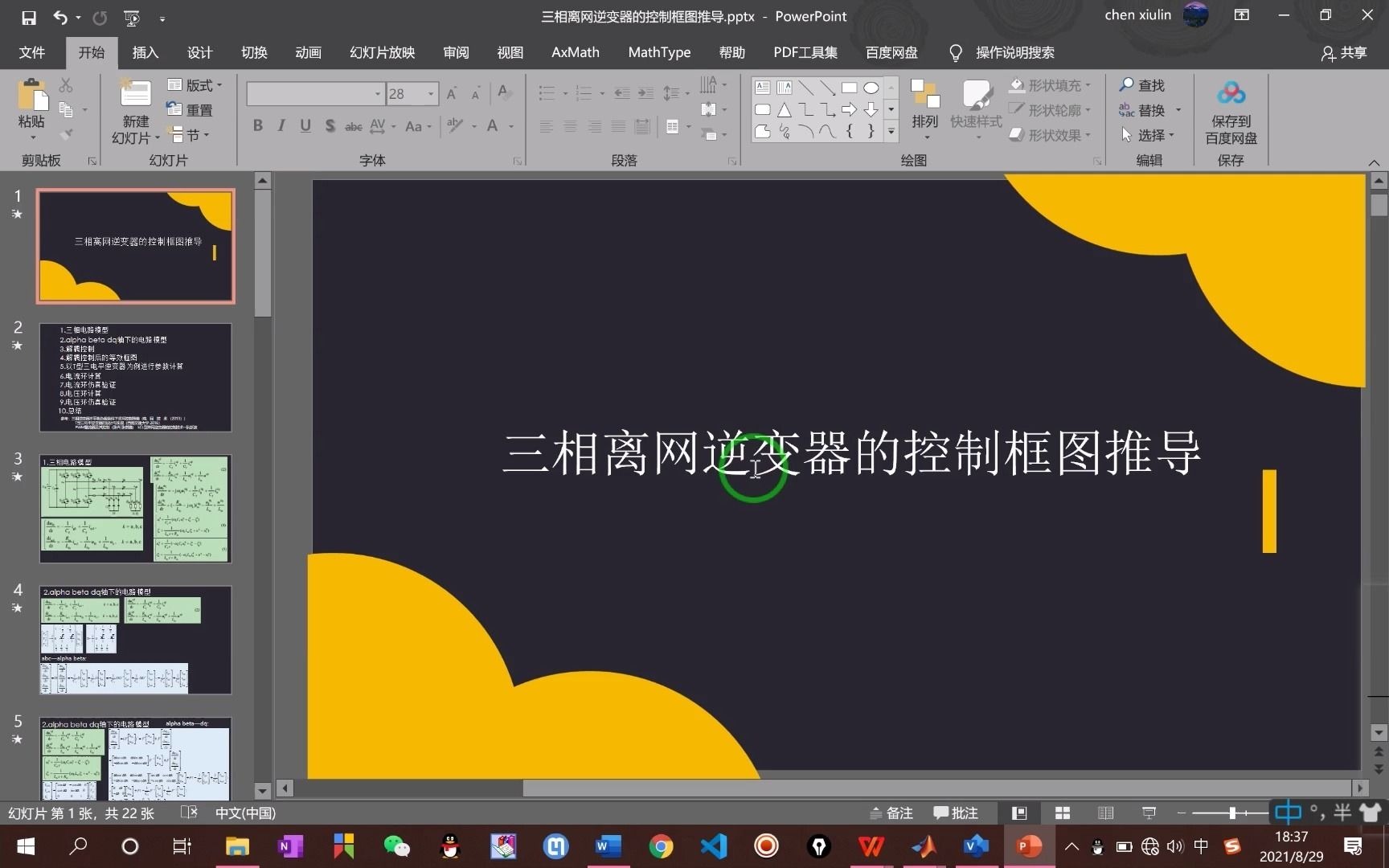1389x868 pixels.
Task: Center text in paragraph group
Action: pos(570,126)
